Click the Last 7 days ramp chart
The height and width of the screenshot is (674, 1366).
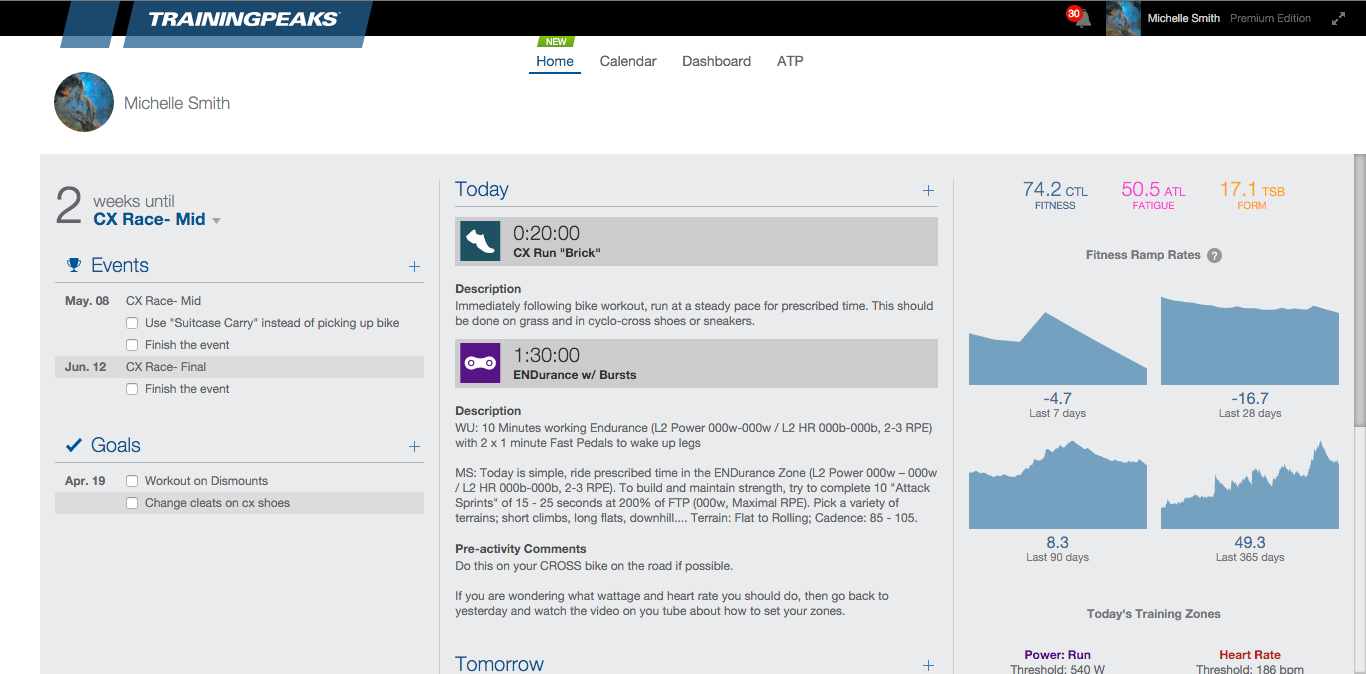1058,348
